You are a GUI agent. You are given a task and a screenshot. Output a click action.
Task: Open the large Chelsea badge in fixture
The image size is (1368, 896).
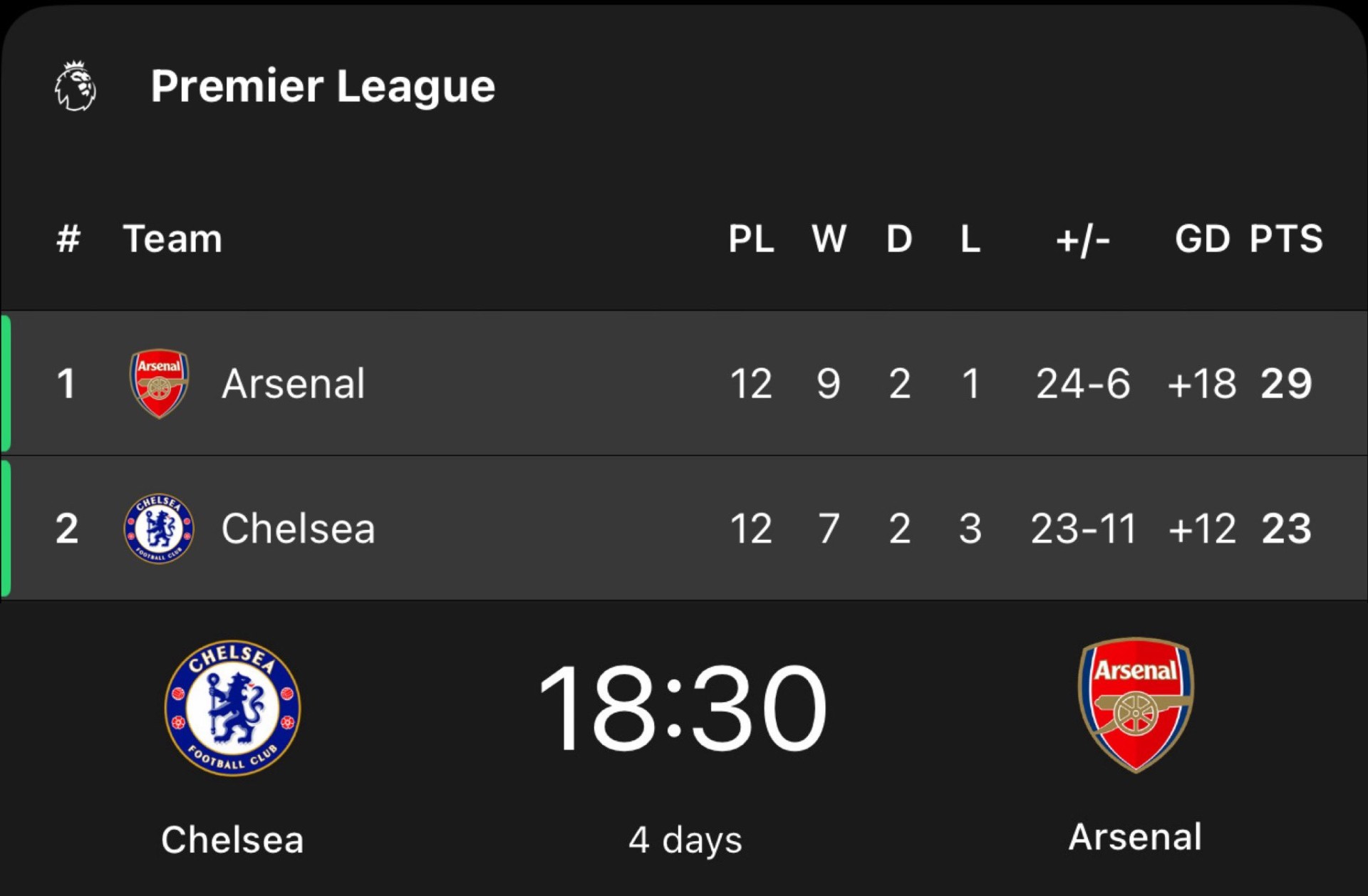(x=232, y=707)
